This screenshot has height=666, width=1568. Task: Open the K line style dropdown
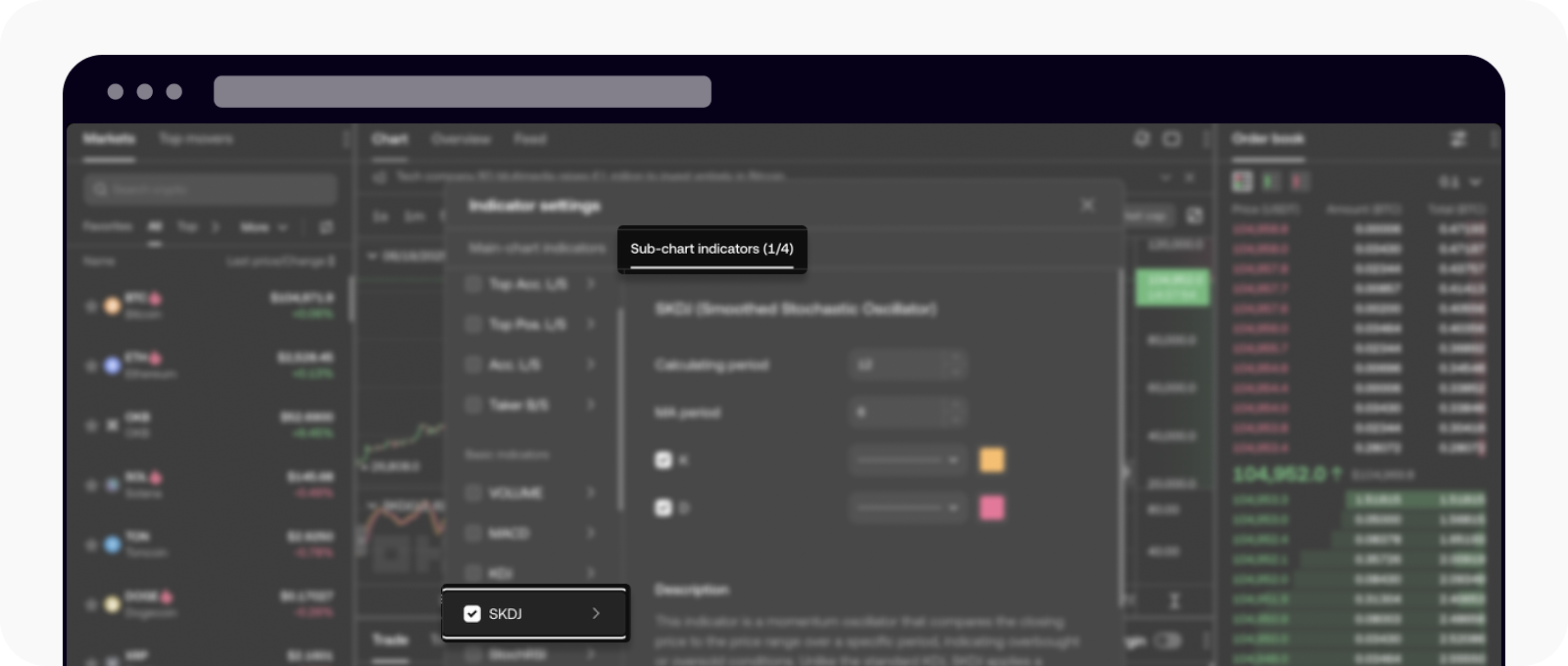(x=906, y=459)
